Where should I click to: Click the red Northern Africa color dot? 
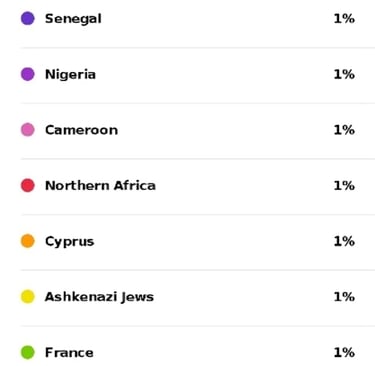[x=28, y=185]
